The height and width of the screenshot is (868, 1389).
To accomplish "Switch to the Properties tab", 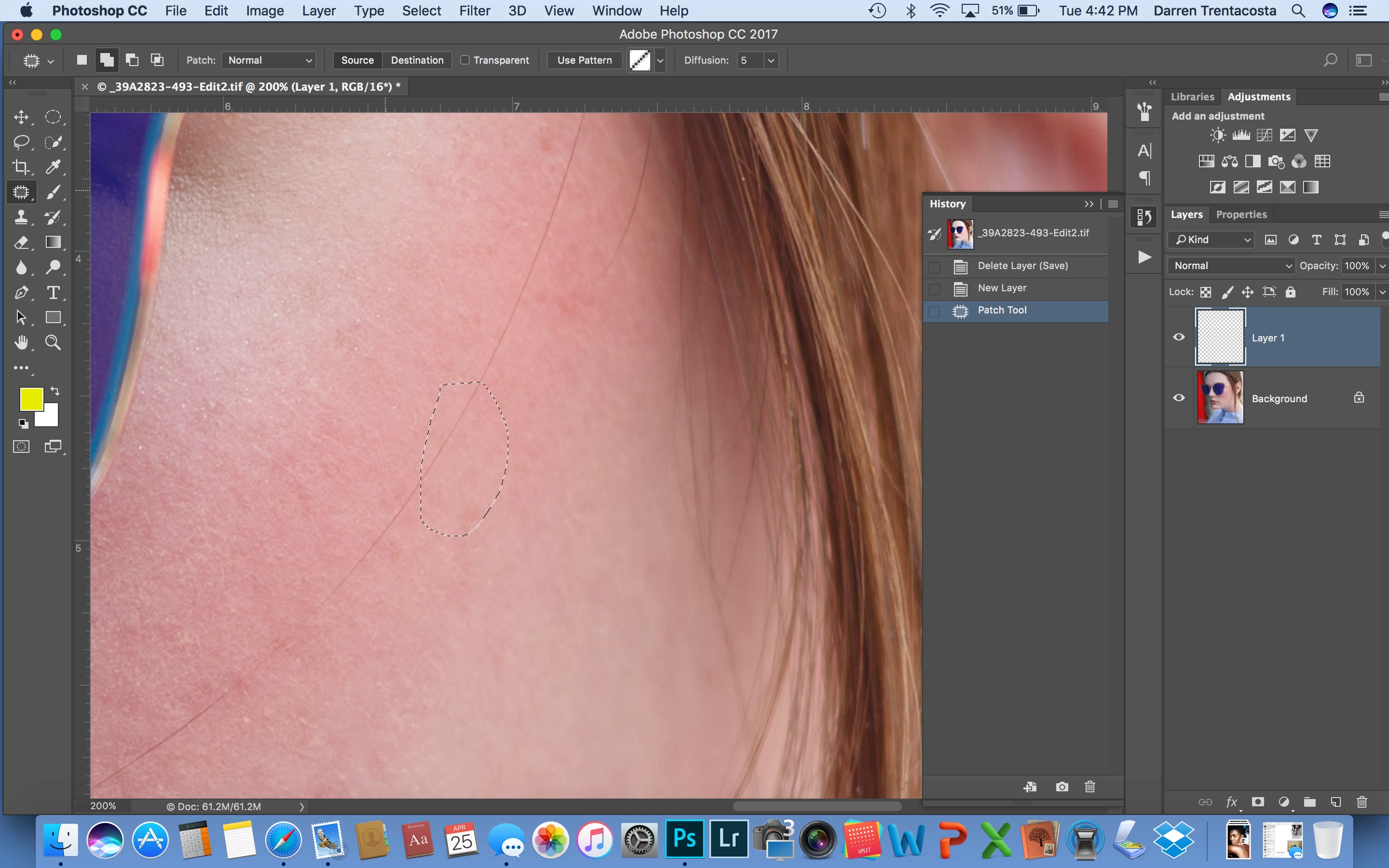I will pos(1241,214).
